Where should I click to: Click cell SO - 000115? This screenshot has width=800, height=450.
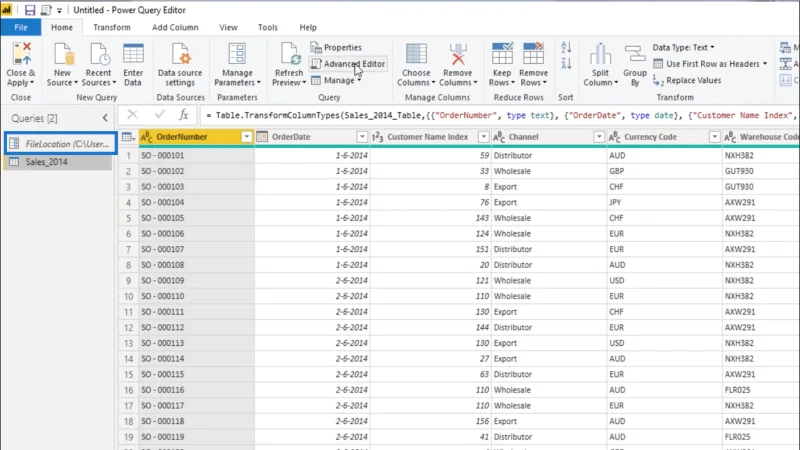[196, 374]
